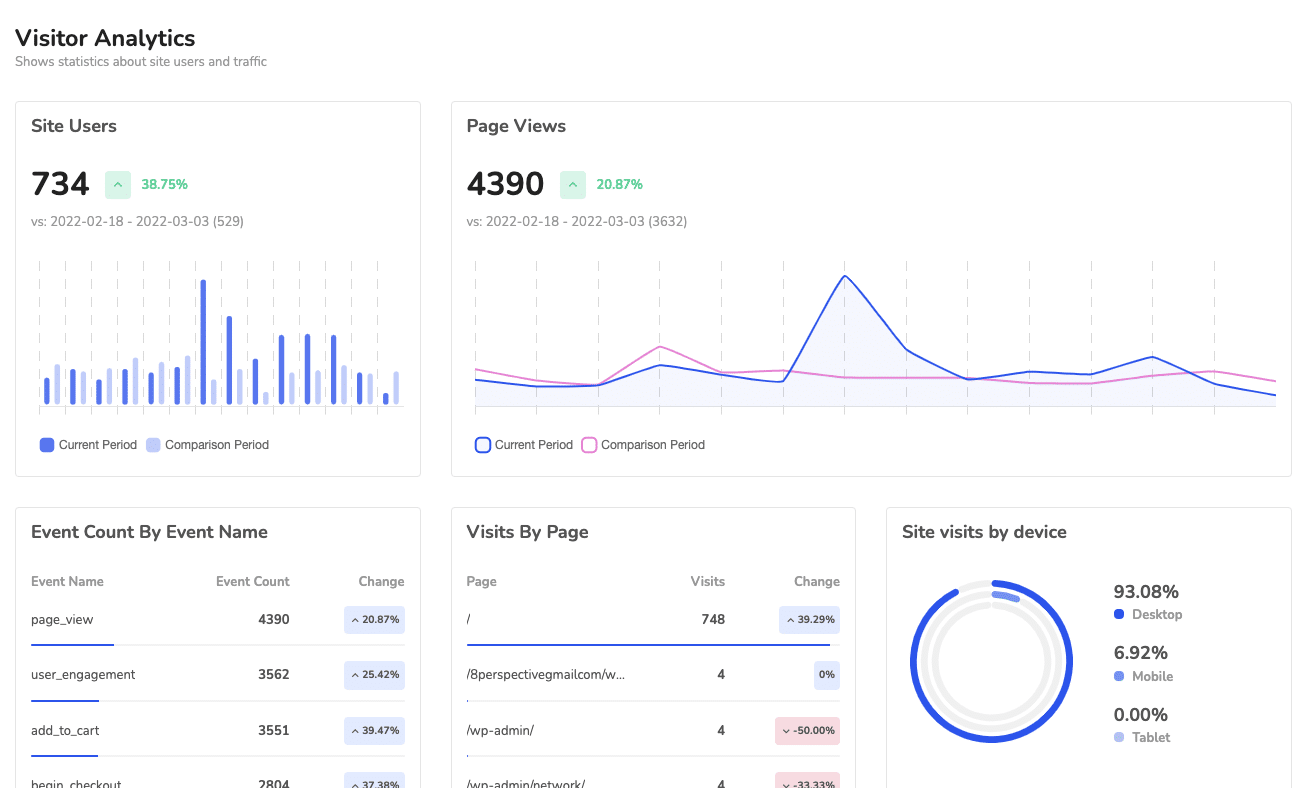Click the green up-arrow badge beside Page Views total

(x=573, y=185)
